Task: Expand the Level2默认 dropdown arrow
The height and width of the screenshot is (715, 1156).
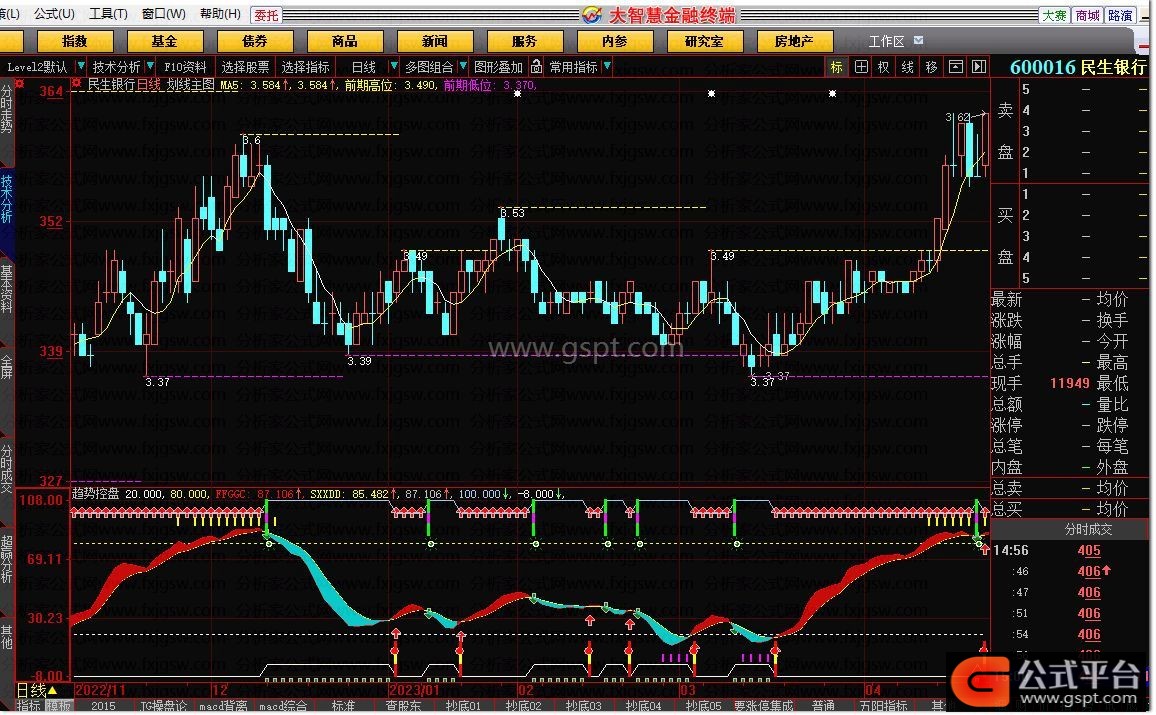Action: [x=80, y=66]
